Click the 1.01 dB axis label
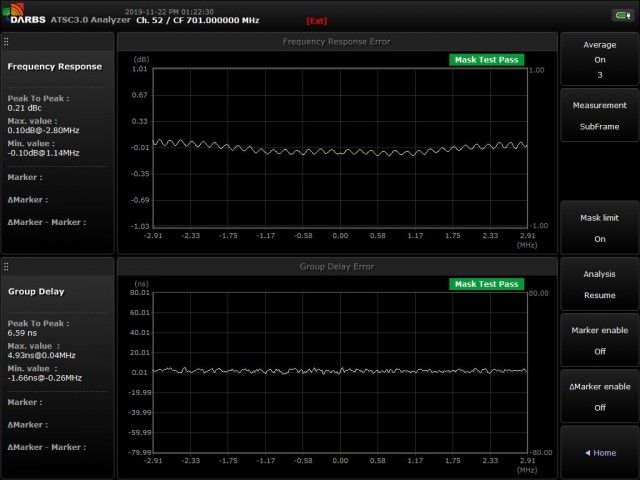This screenshot has width=640, height=480. pos(140,69)
